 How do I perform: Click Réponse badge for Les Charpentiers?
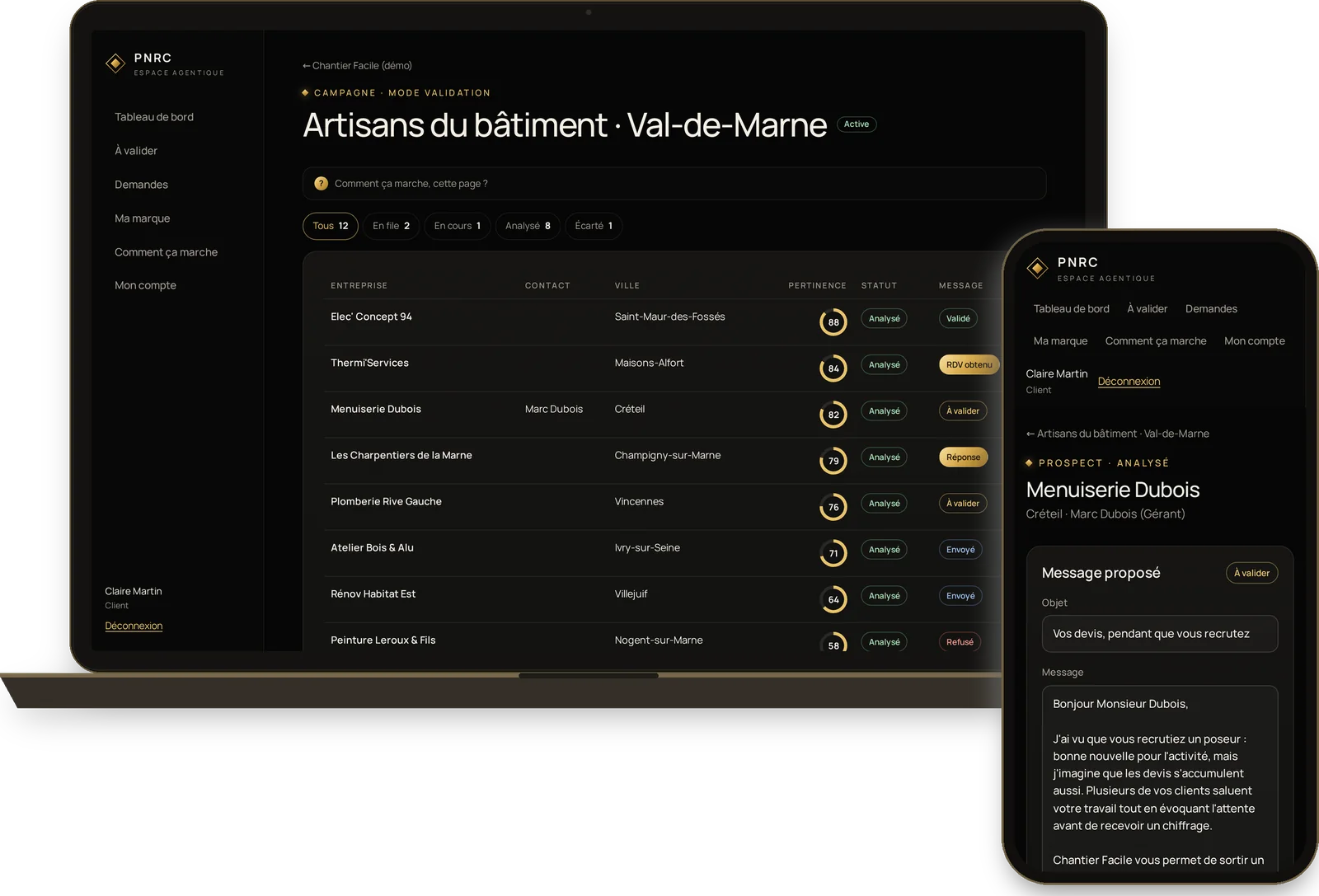pos(963,457)
